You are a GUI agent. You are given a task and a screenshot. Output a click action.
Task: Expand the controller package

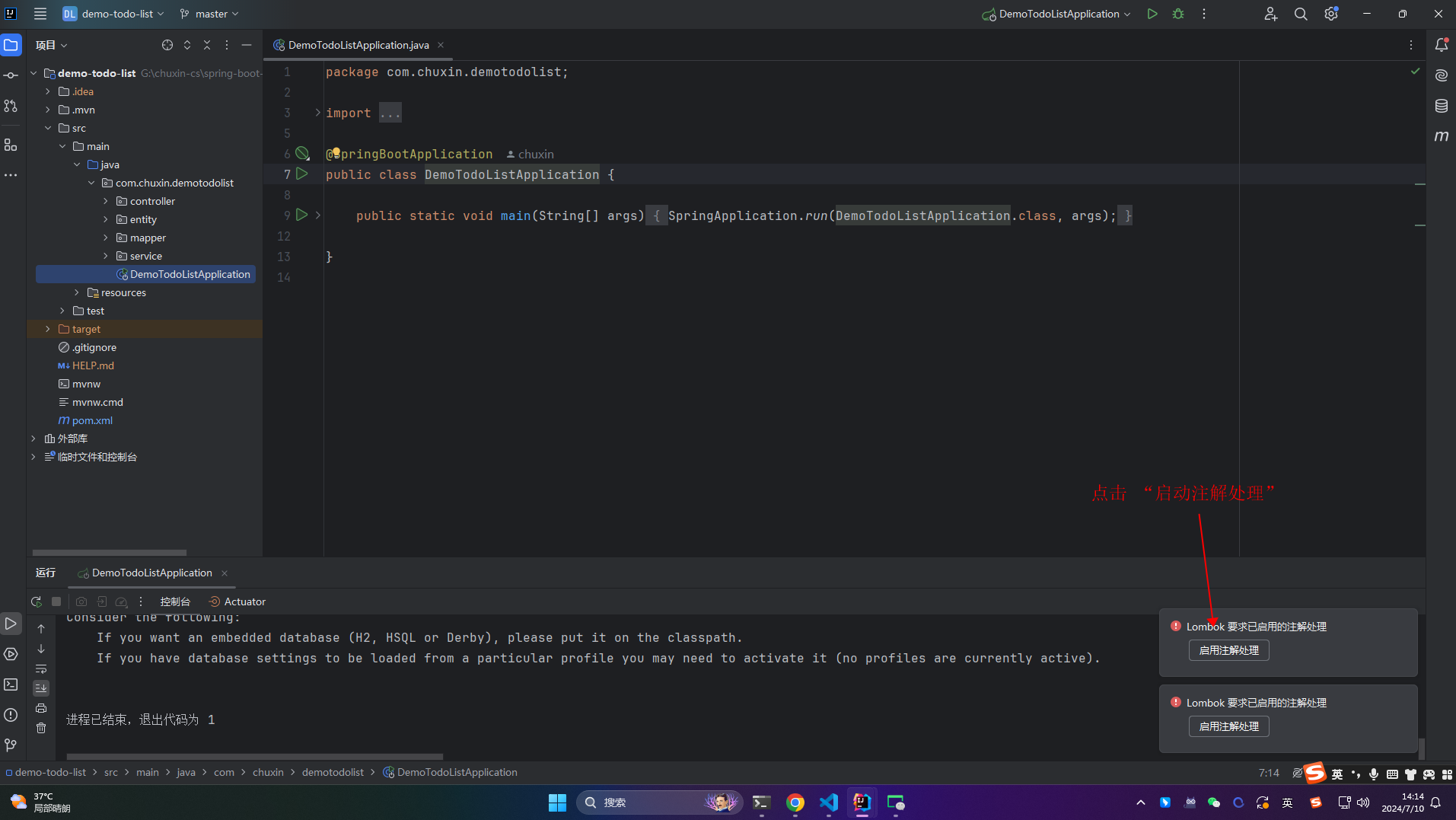(x=106, y=201)
